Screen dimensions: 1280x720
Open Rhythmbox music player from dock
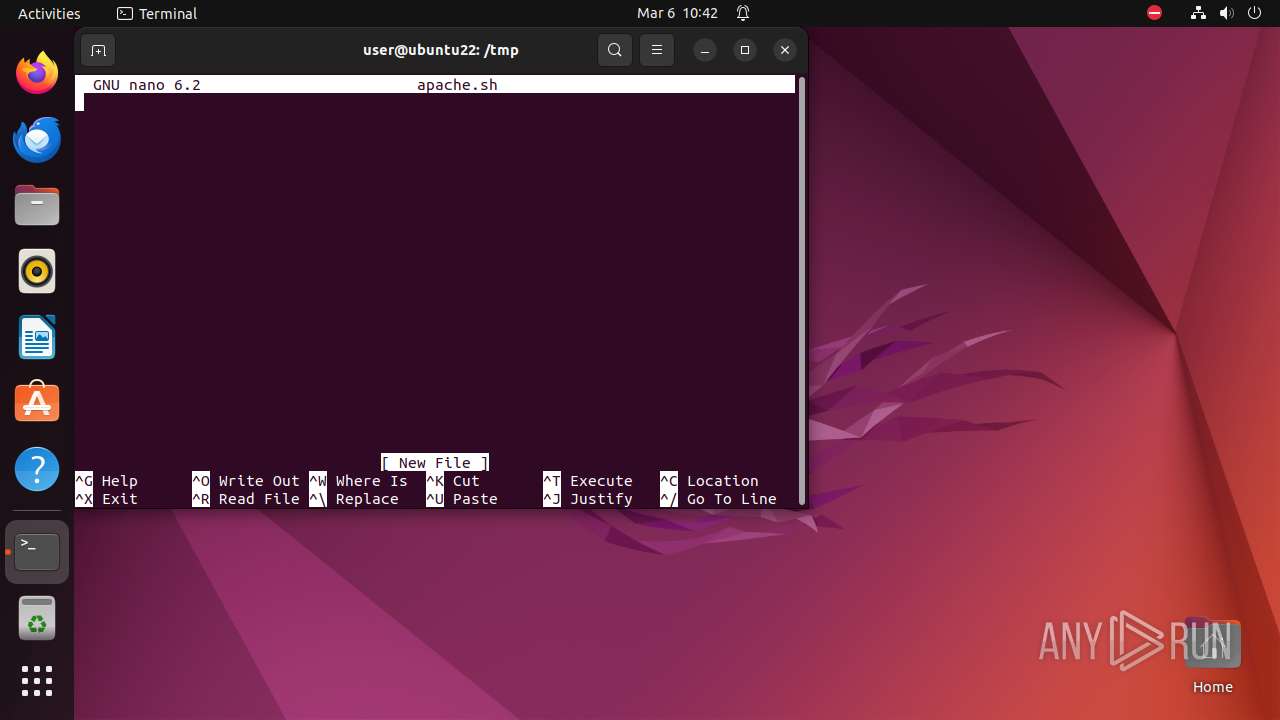pos(37,271)
